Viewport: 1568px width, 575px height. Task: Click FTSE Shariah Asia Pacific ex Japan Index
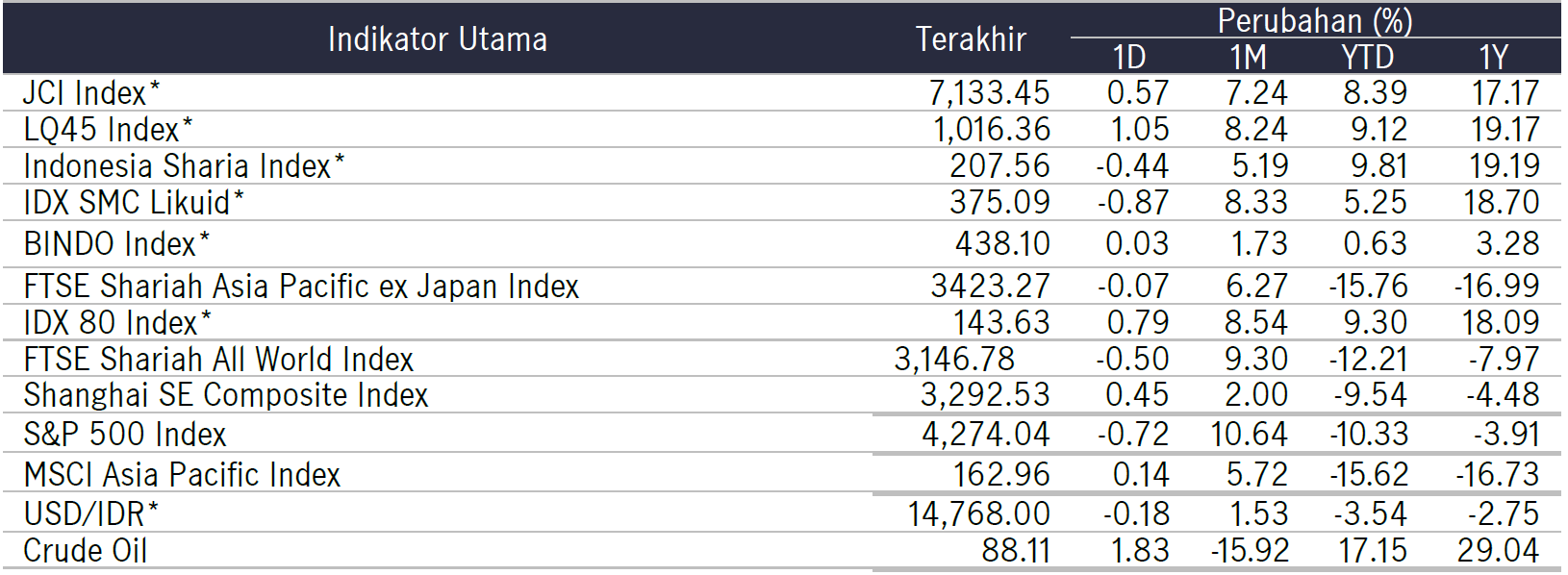point(301,287)
